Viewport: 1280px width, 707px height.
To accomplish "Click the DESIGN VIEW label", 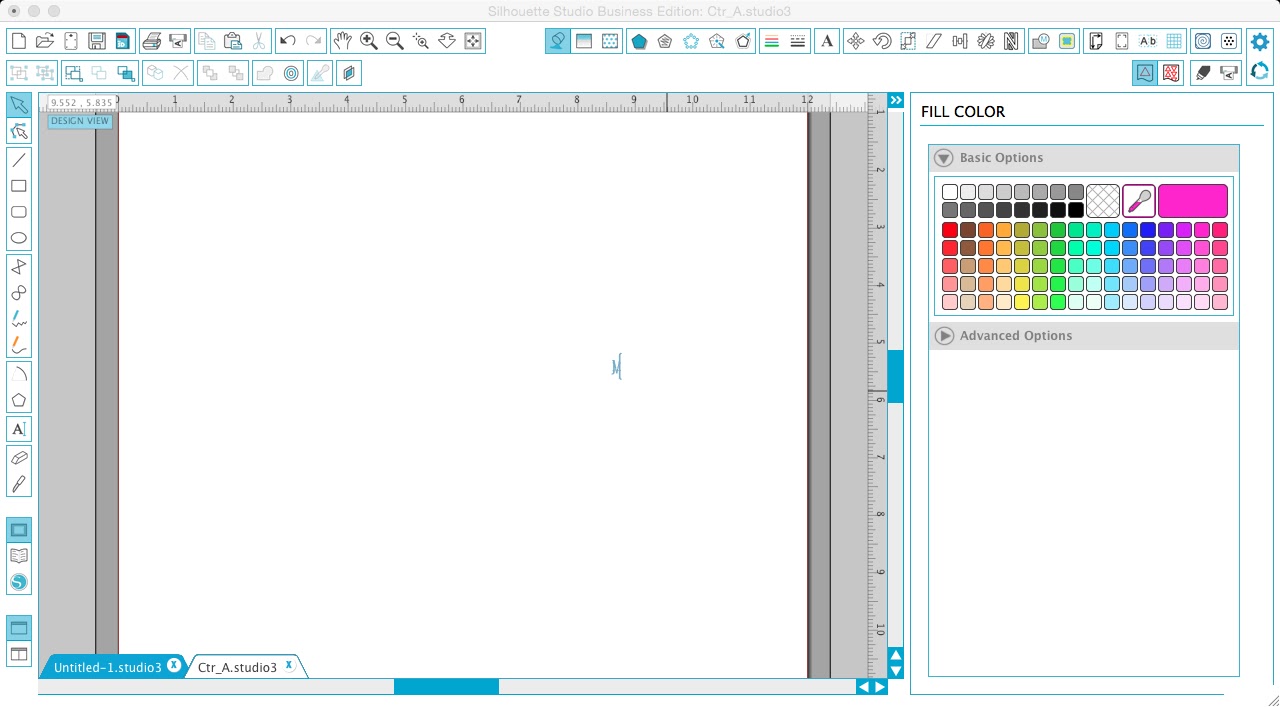I will pos(79,120).
